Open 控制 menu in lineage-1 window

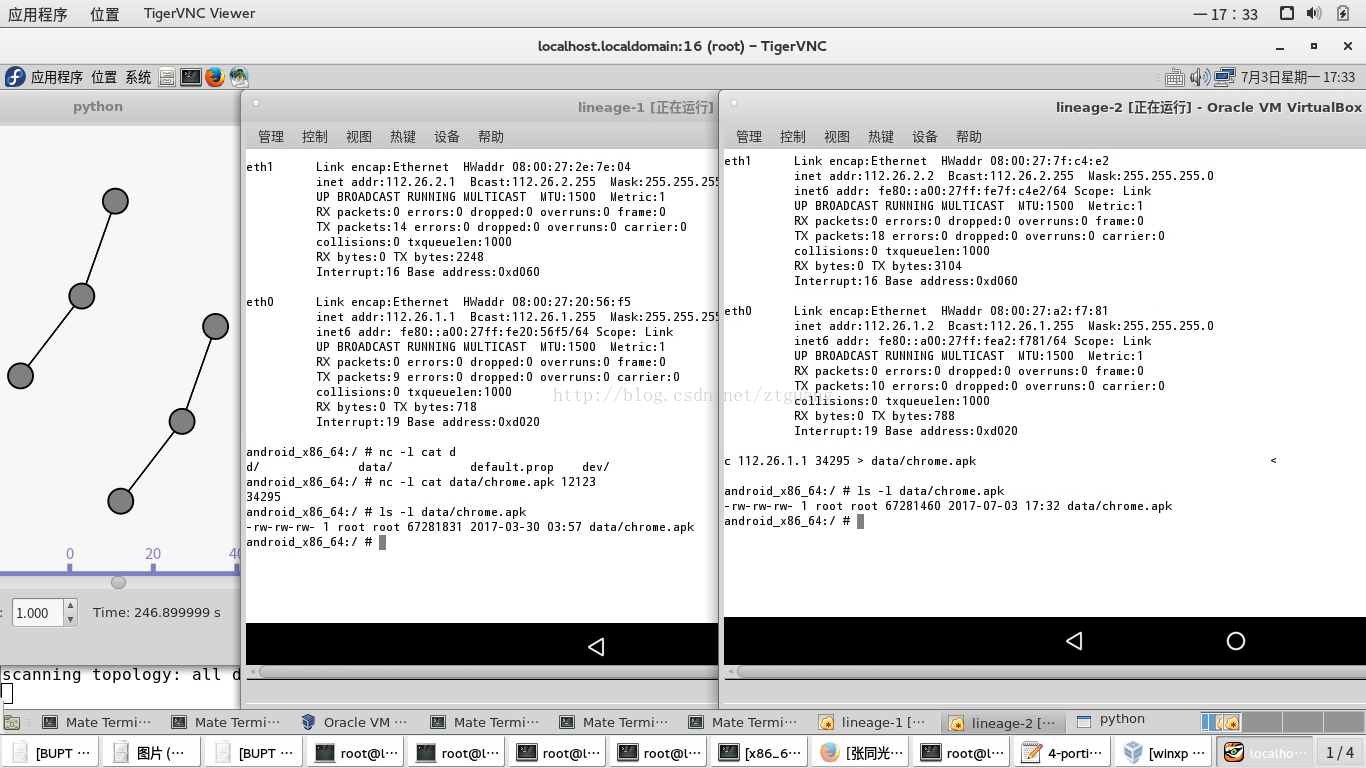315,137
